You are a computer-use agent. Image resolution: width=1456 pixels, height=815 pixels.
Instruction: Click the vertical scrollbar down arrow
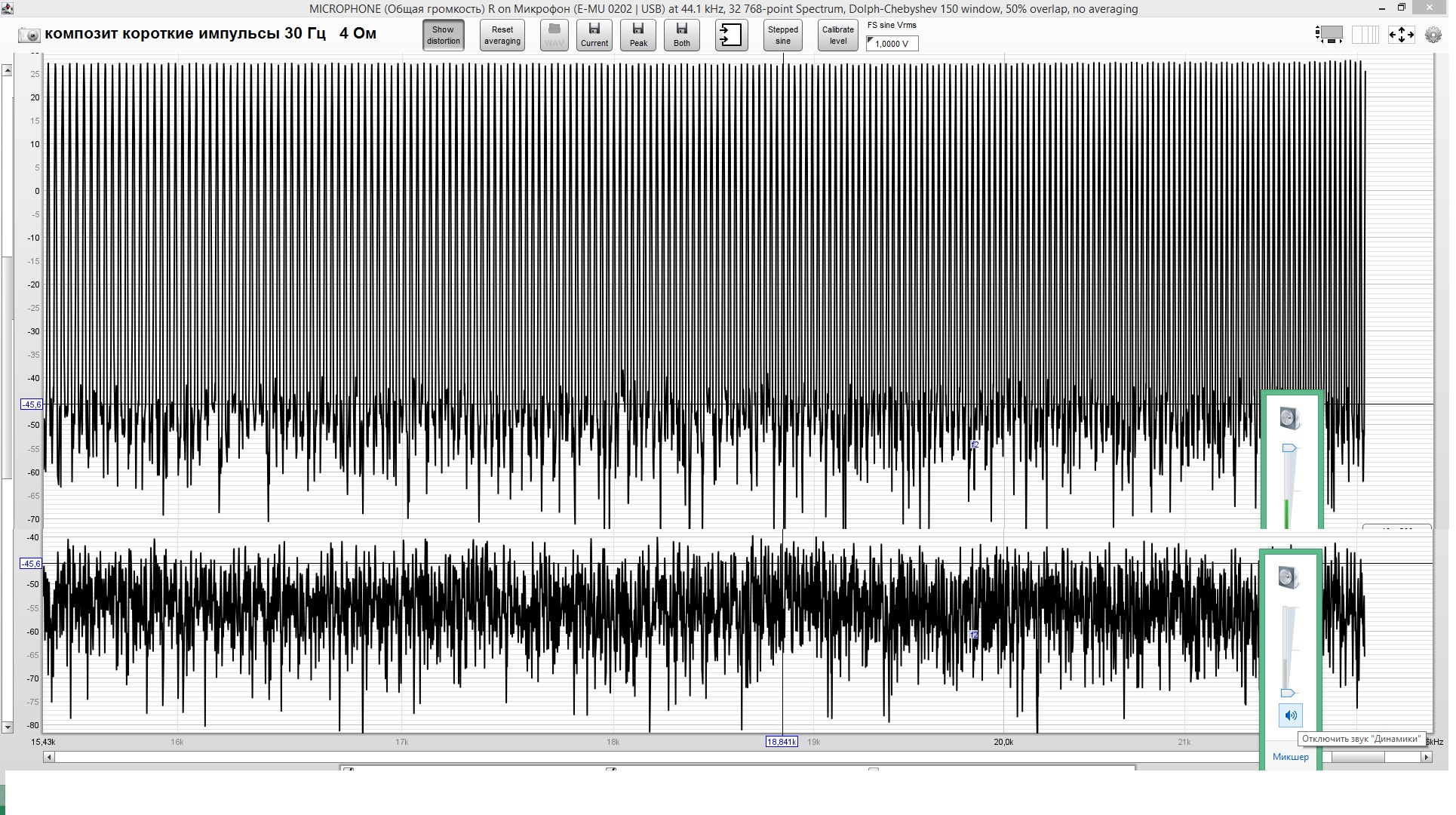point(8,727)
